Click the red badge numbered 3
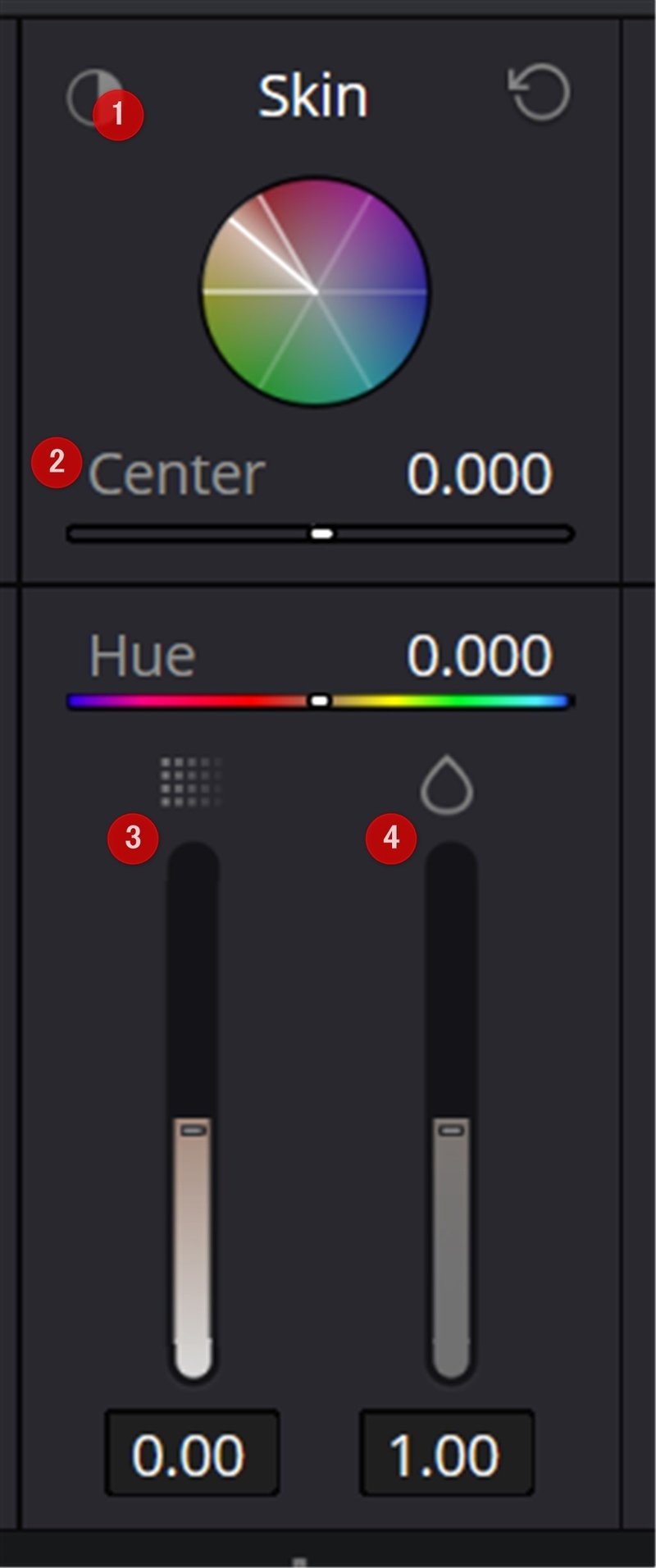The height and width of the screenshot is (1568, 656). pyautogui.click(x=133, y=838)
